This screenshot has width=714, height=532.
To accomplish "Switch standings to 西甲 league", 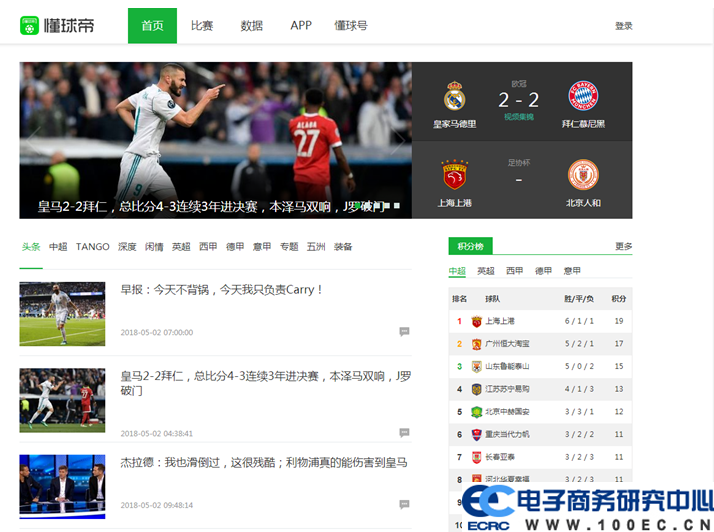I will (515, 271).
